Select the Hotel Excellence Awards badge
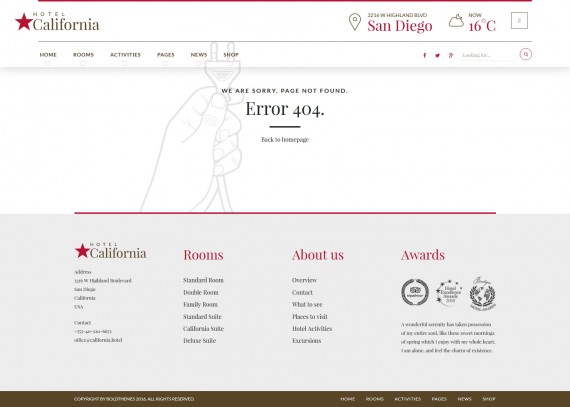The height and width of the screenshot is (407, 570). coord(449,293)
